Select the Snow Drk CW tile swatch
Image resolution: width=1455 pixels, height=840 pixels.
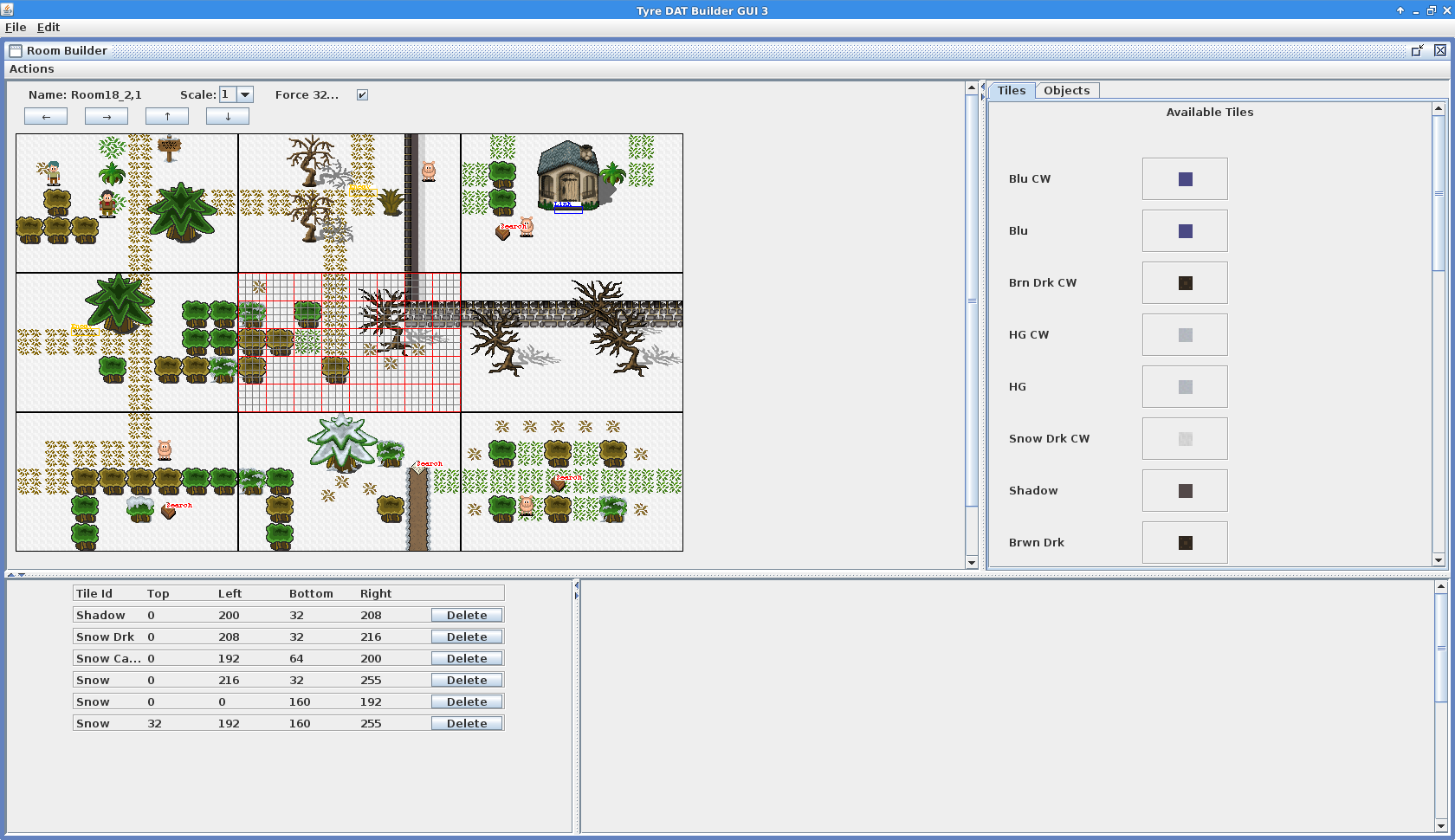(x=1185, y=438)
